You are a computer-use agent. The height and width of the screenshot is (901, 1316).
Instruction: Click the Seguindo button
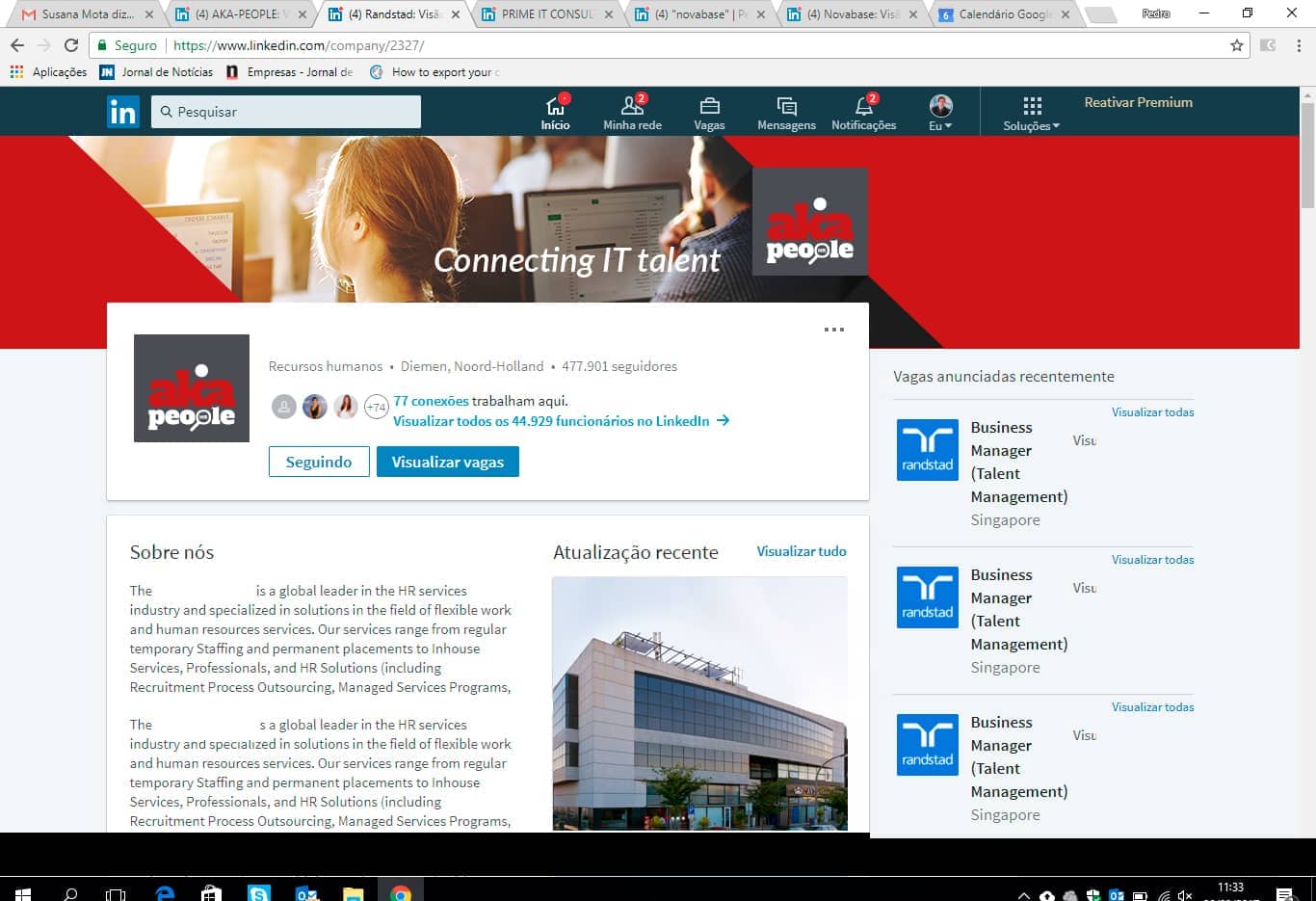pos(319,462)
